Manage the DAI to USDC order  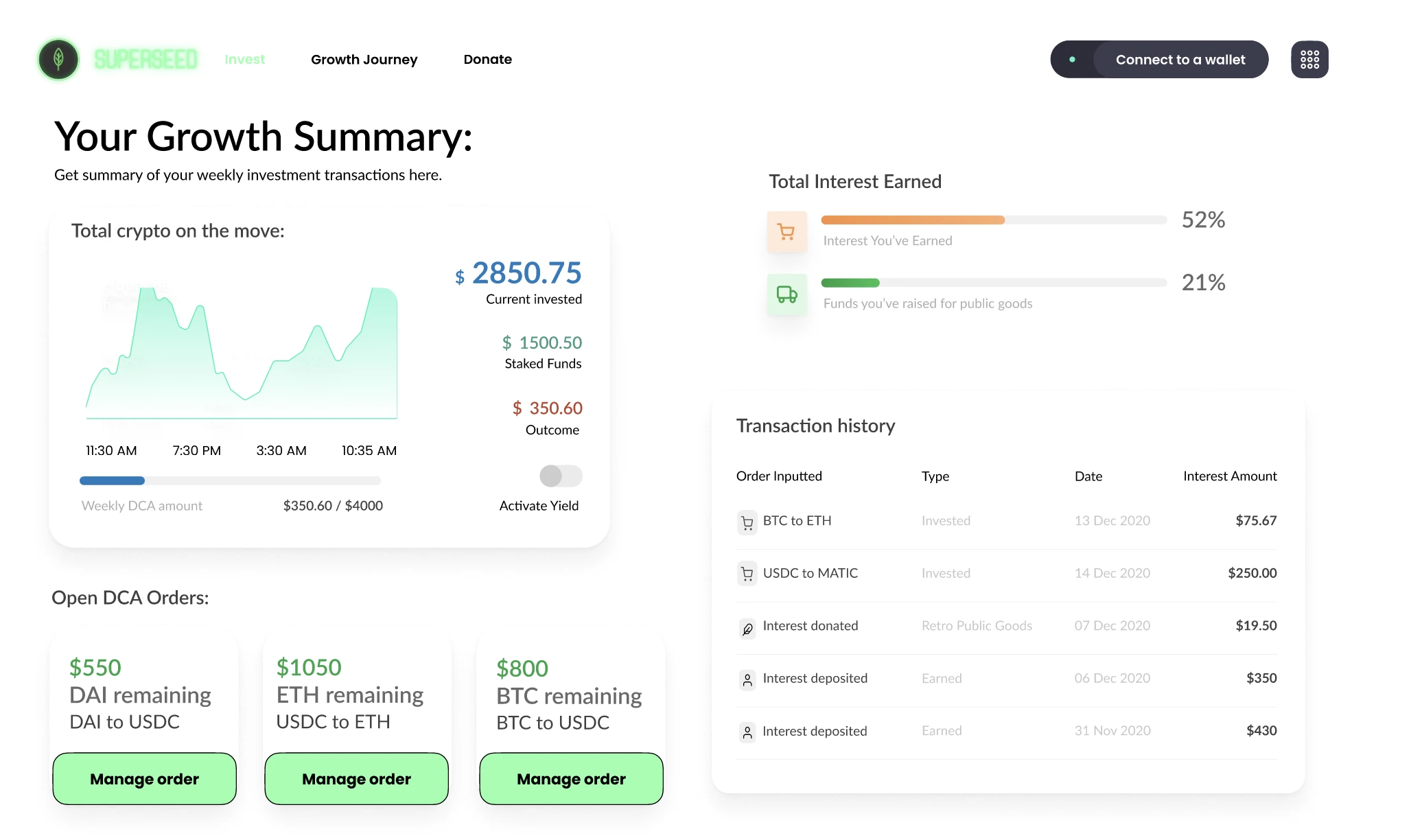(144, 779)
